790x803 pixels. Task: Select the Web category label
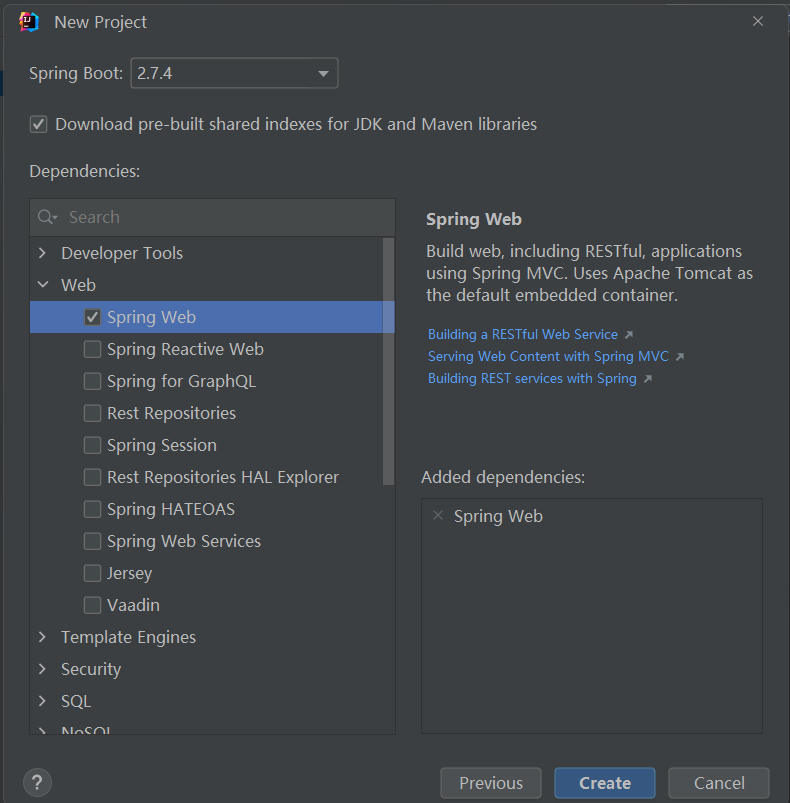(x=78, y=285)
